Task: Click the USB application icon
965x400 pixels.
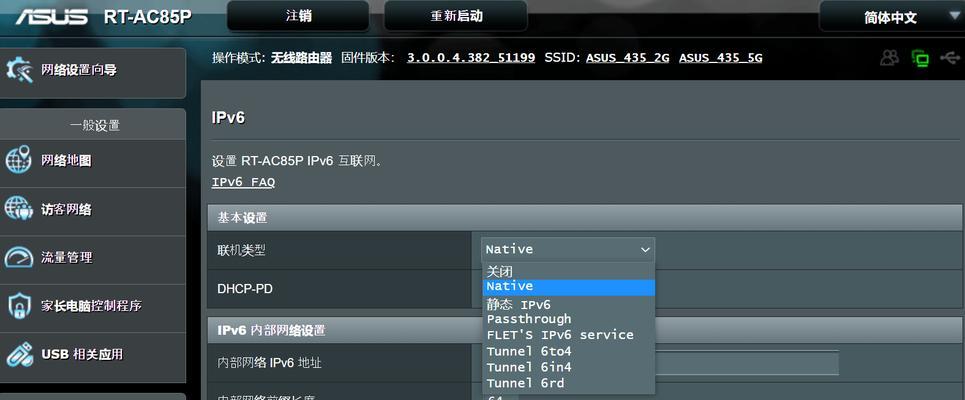Action: [18, 354]
